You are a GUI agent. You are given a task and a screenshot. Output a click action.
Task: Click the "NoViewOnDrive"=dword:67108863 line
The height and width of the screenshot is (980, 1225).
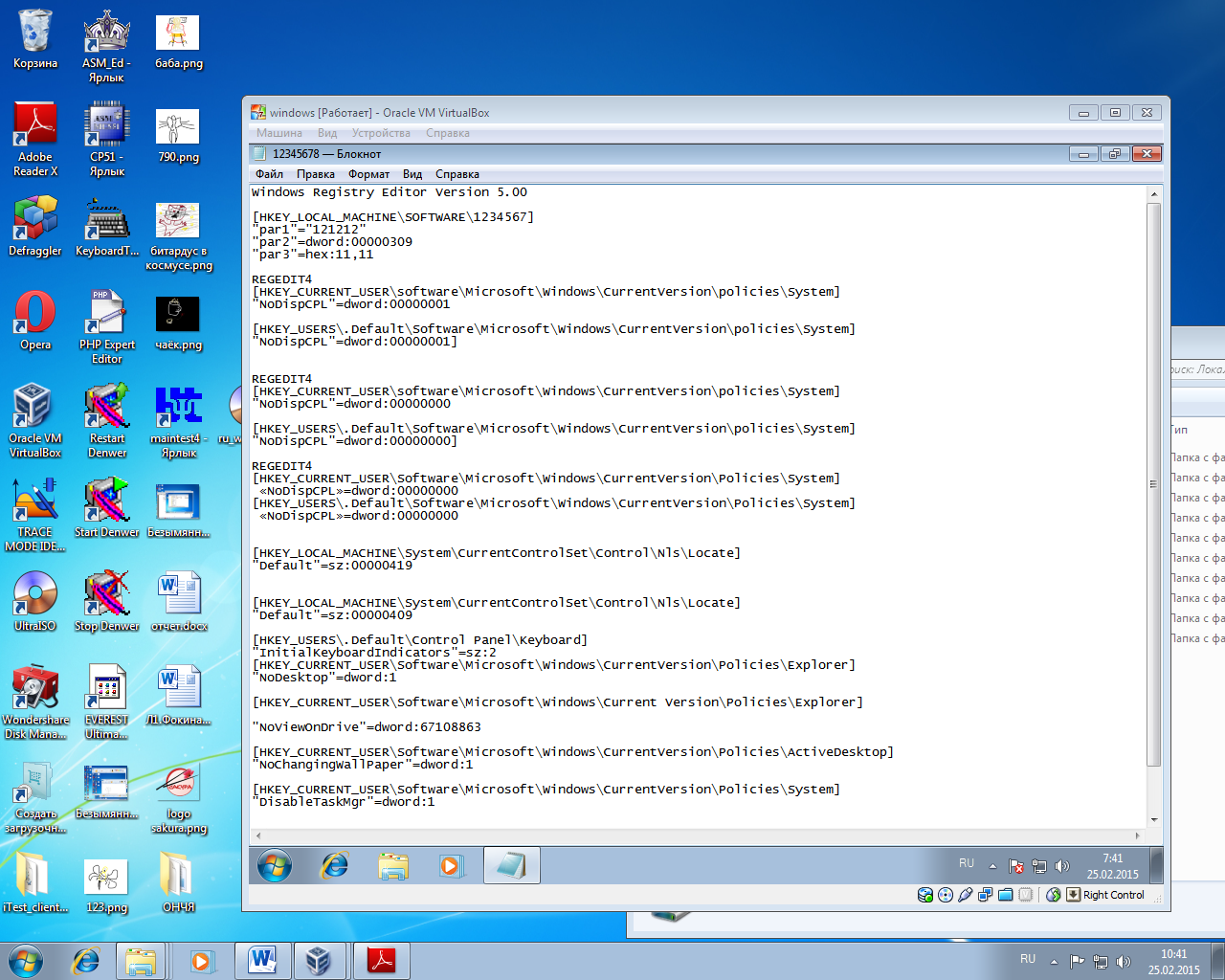(367, 727)
